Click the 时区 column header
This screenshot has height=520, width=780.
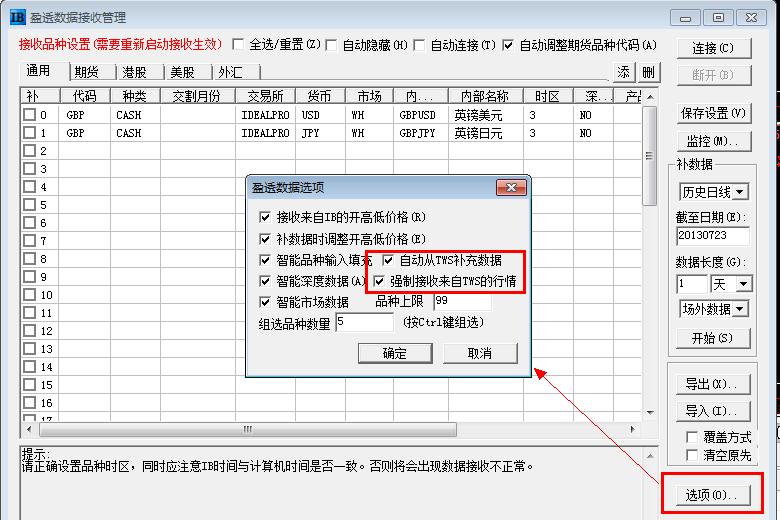tap(548, 96)
